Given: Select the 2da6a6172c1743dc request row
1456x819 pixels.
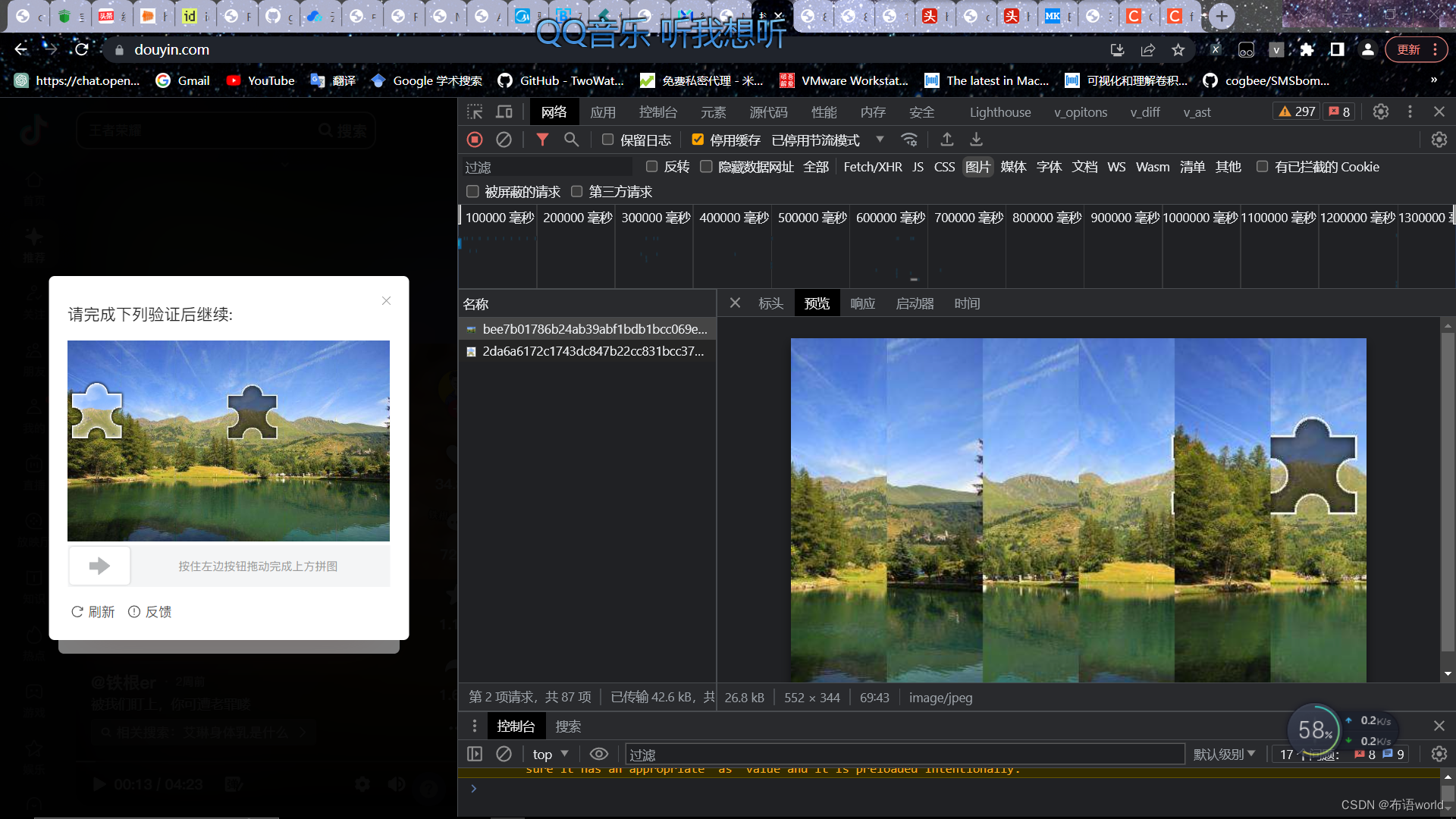Looking at the screenshot, I should 592,351.
